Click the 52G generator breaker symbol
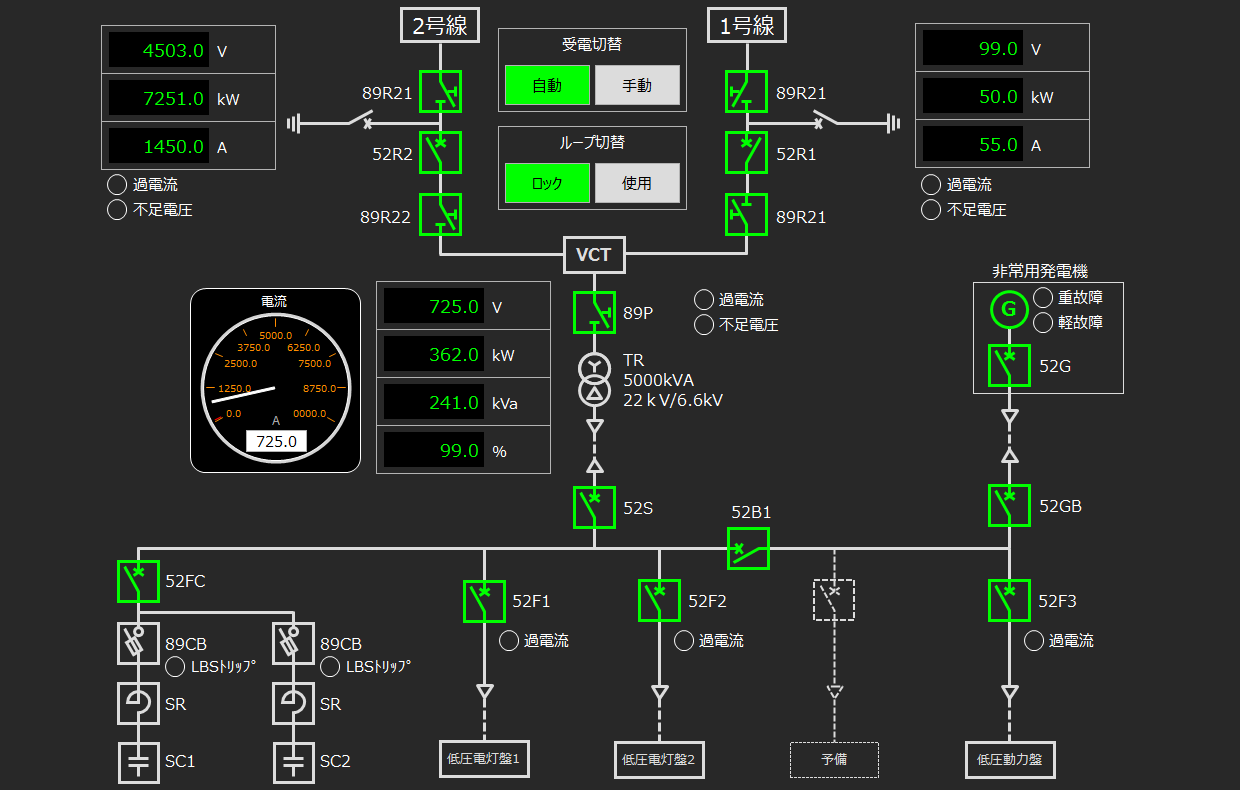The height and width of the screenshot is (790, 1240). [1009, 366]
